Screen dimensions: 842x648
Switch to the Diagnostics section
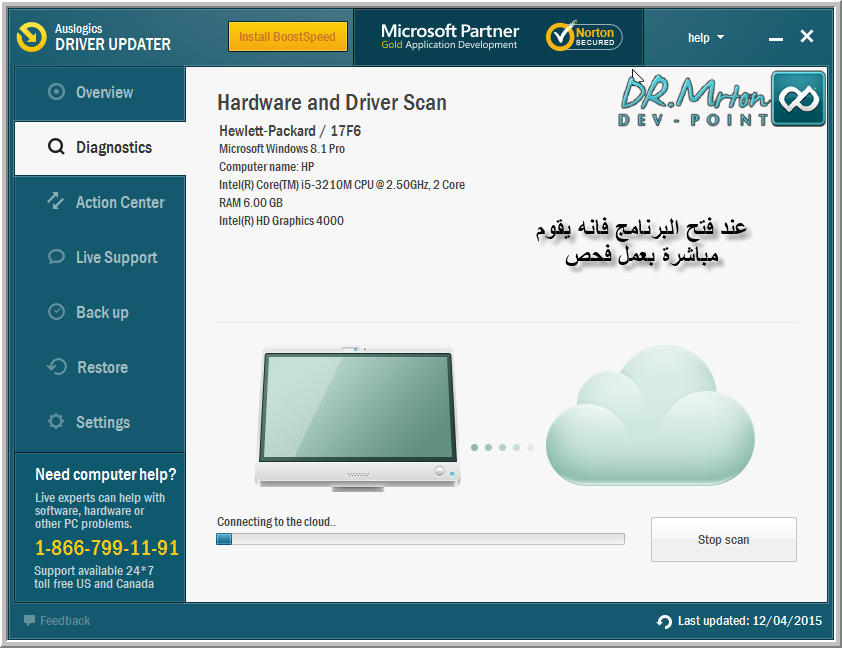pos(100,148)
